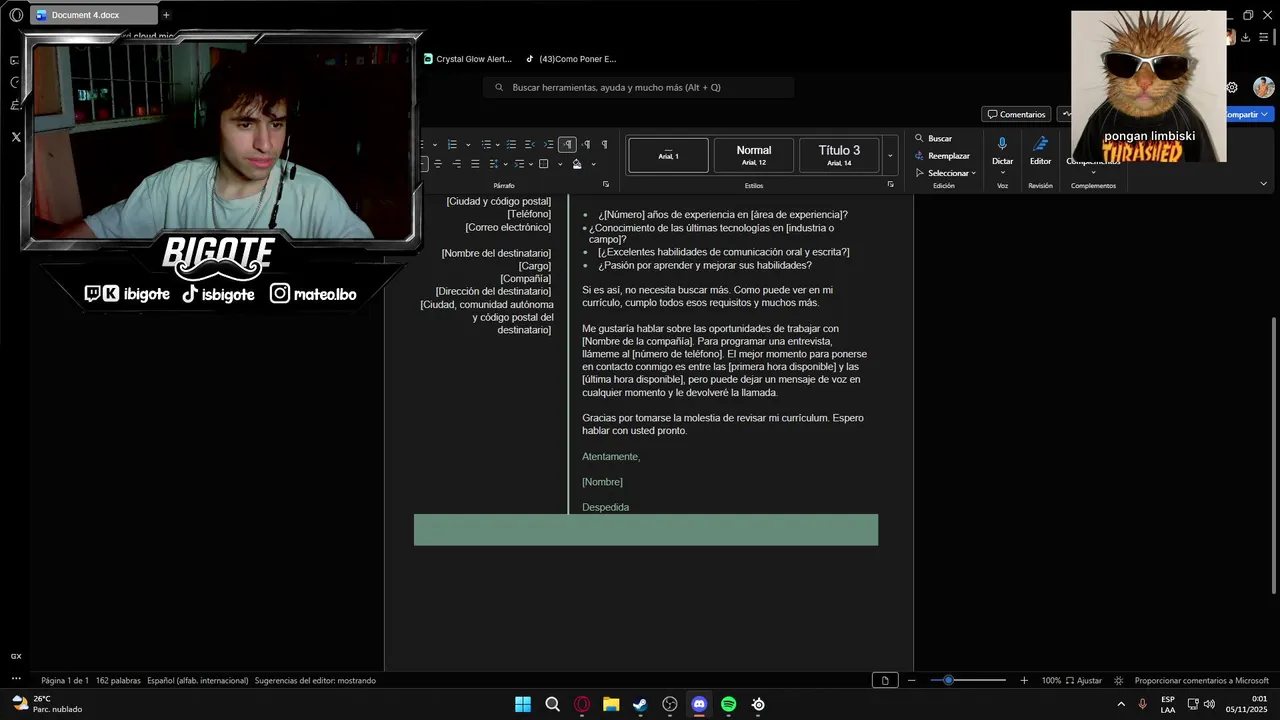Apply the Normal style
This screenshot has height=720, width=1280.
coord(754,155)
